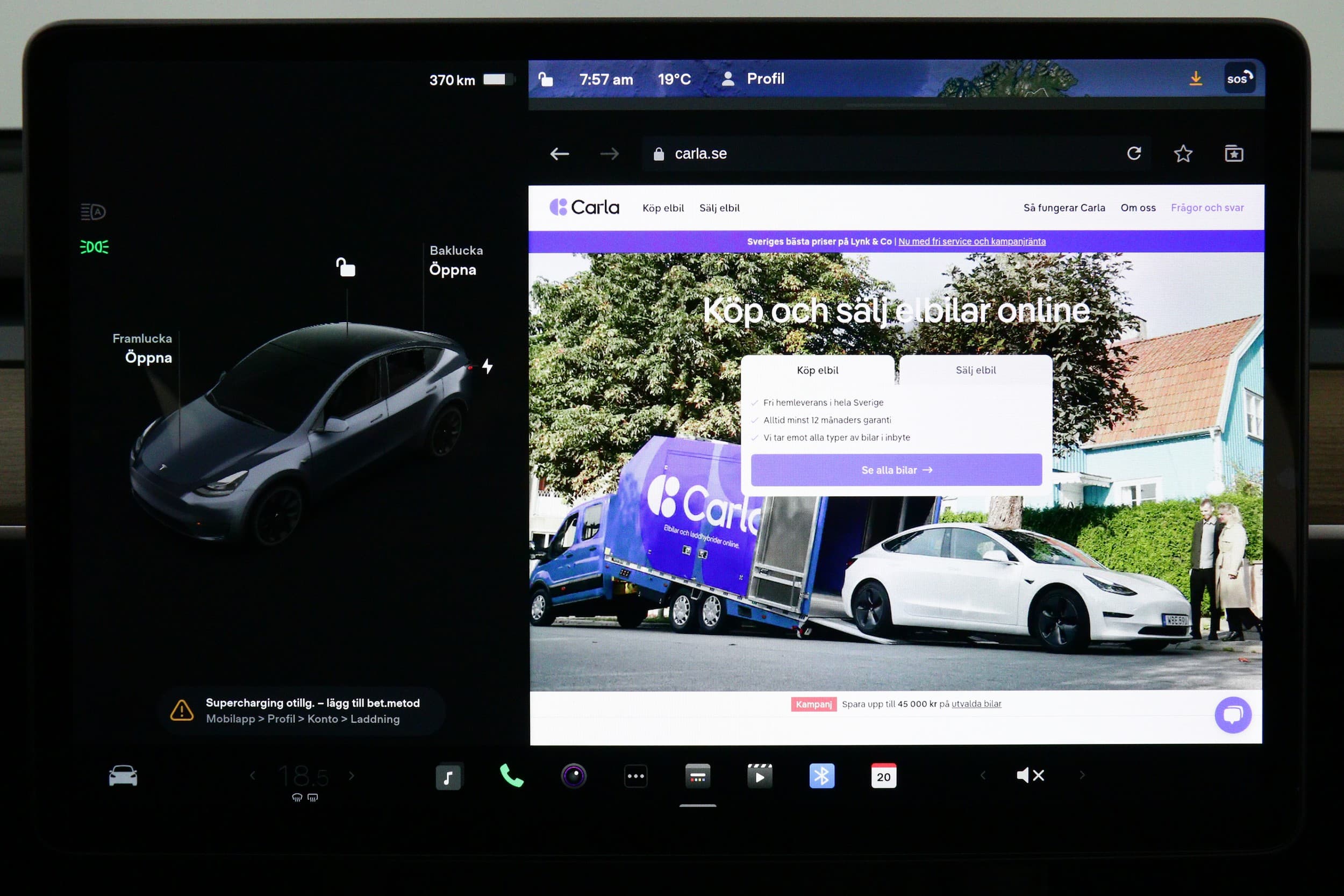
Task: Tap the SOS emergency button
Action: point(1239,78)
